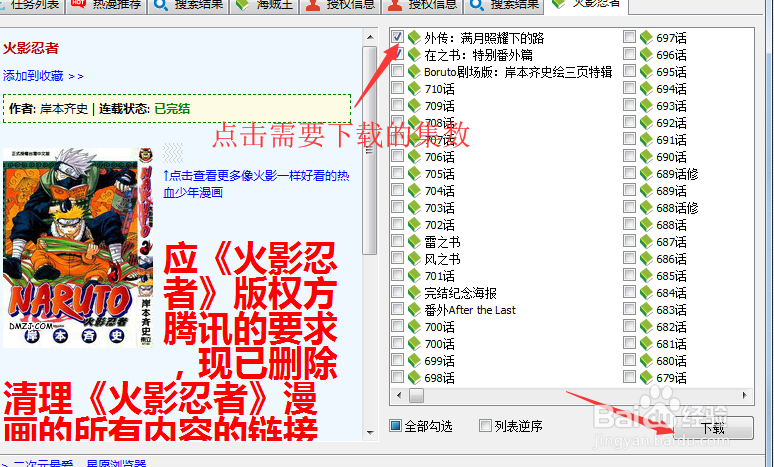Select the 在之书：特别番外篇 entry text

click(478, 55)
